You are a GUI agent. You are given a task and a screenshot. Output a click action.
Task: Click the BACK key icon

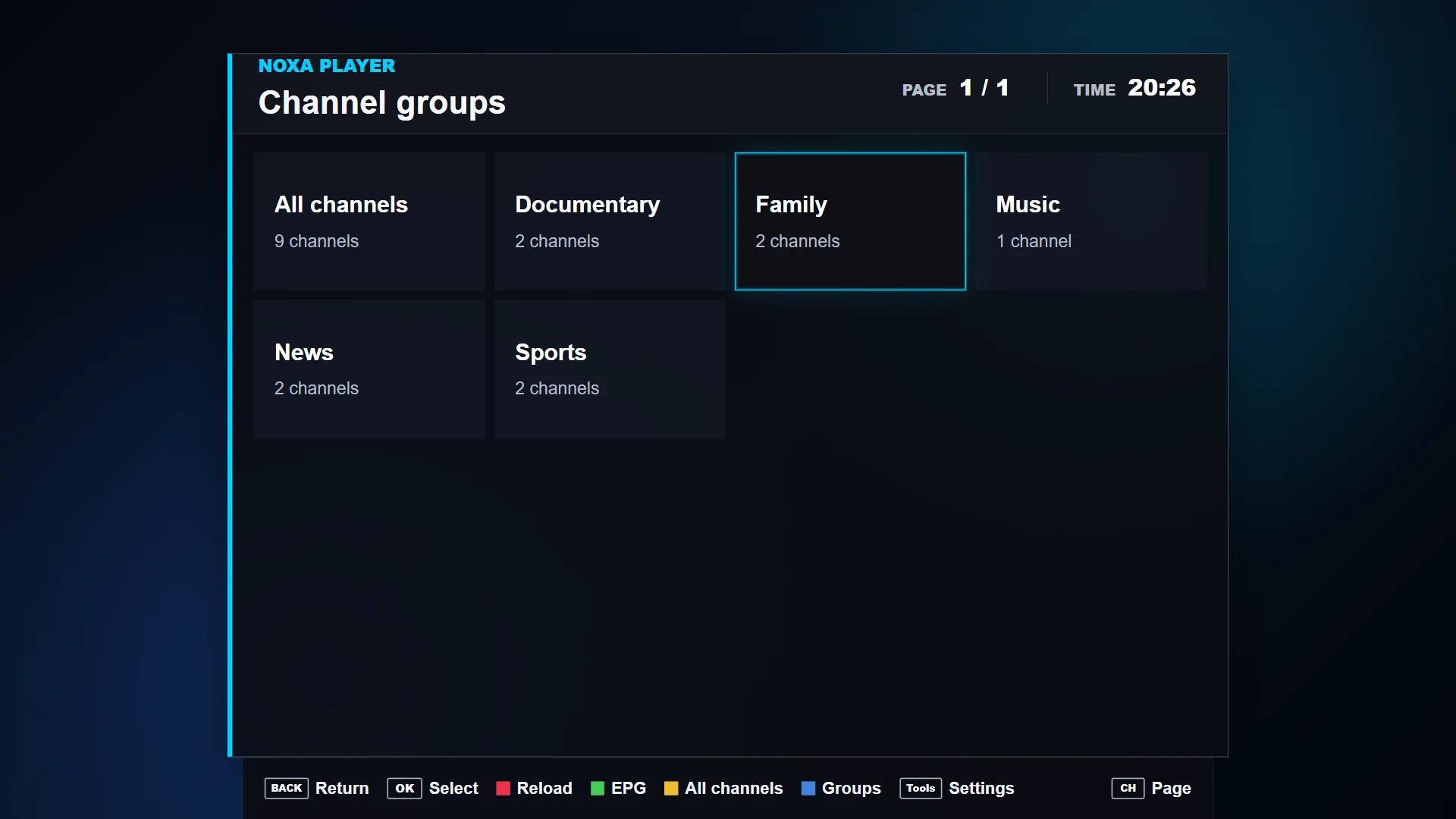point(287,788)
